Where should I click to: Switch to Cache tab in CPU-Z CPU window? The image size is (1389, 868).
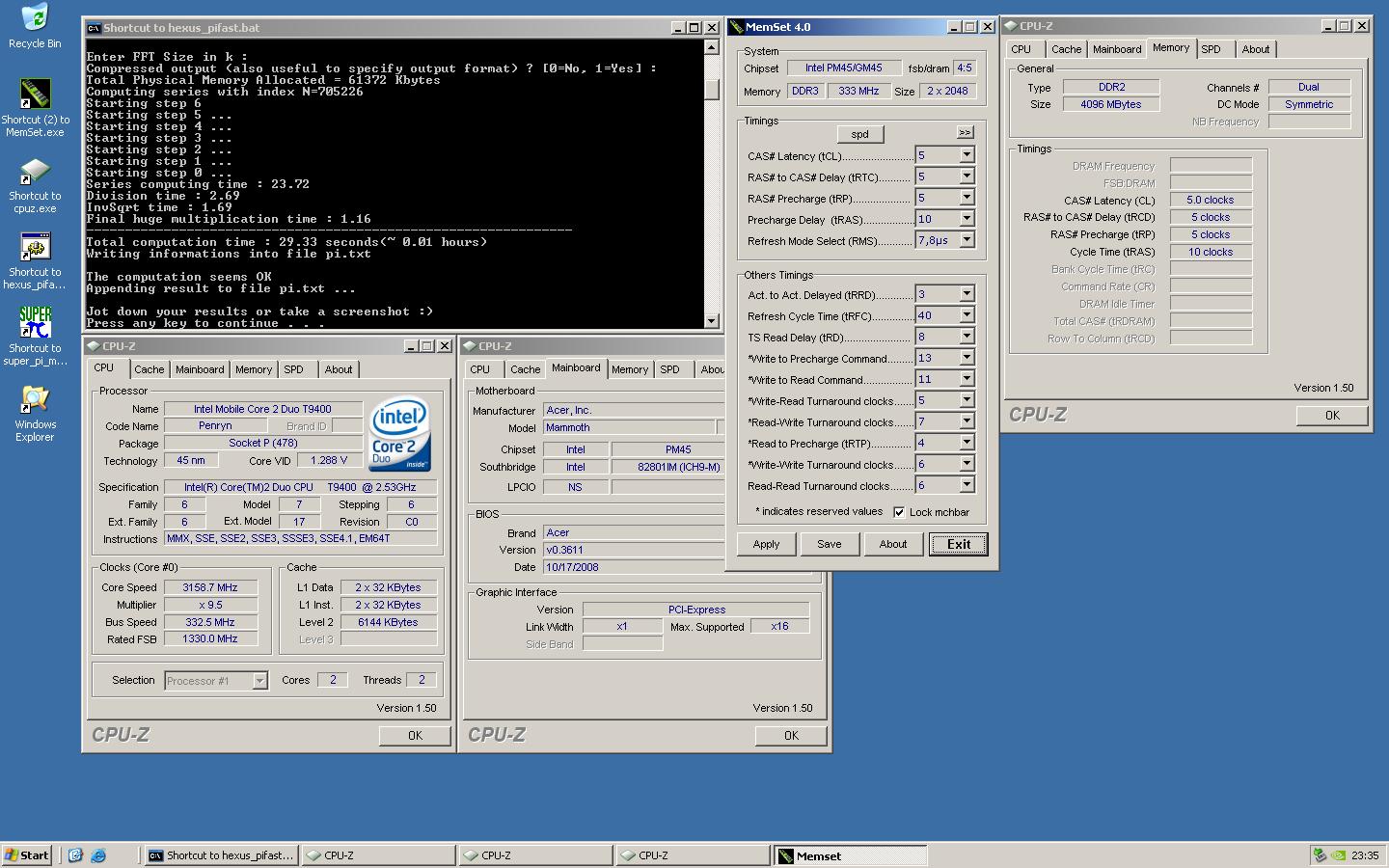(149, 369)
